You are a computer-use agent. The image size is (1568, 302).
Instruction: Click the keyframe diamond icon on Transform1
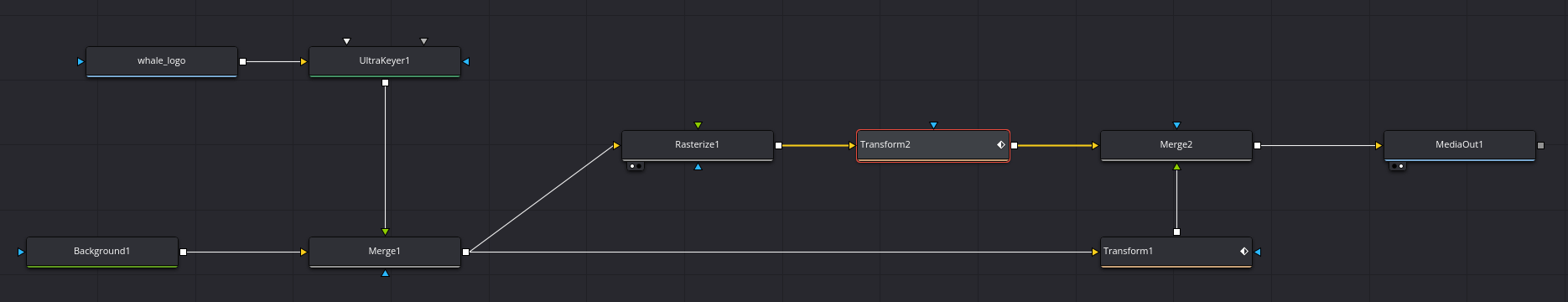click(x=1243, y=252)
